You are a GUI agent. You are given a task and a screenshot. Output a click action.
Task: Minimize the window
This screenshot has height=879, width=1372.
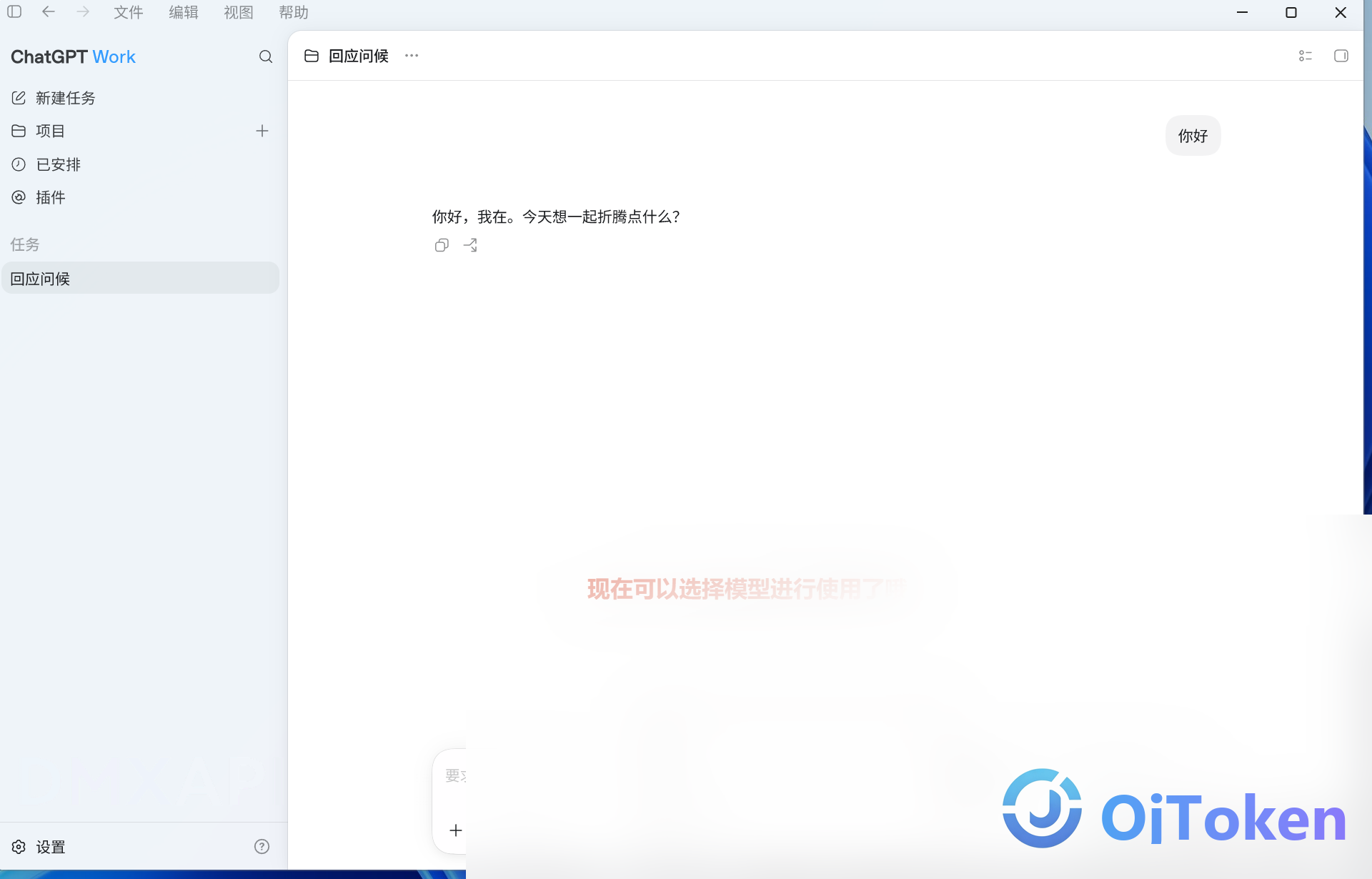[1243, 12]
